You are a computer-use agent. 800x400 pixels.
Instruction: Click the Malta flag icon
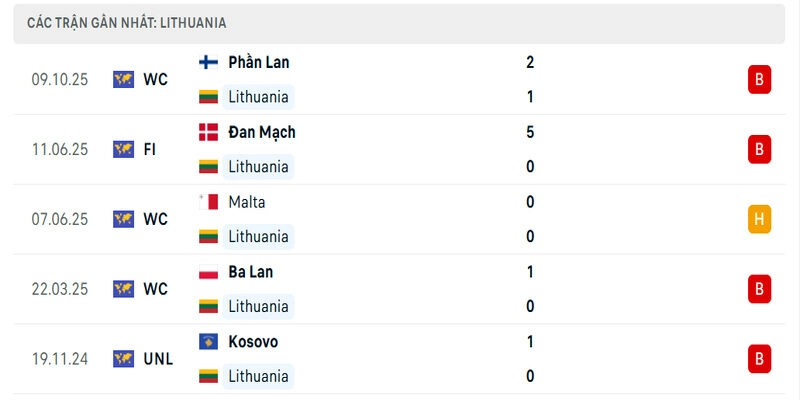click(208, 202)
